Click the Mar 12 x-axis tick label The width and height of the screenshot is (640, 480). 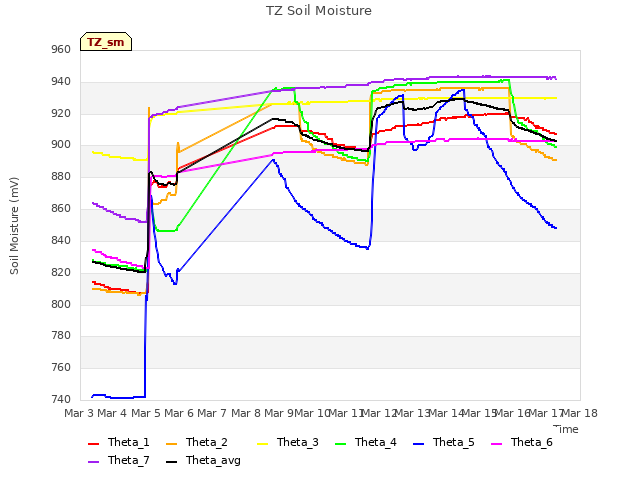pyautogui.click(x=380, y=413)
